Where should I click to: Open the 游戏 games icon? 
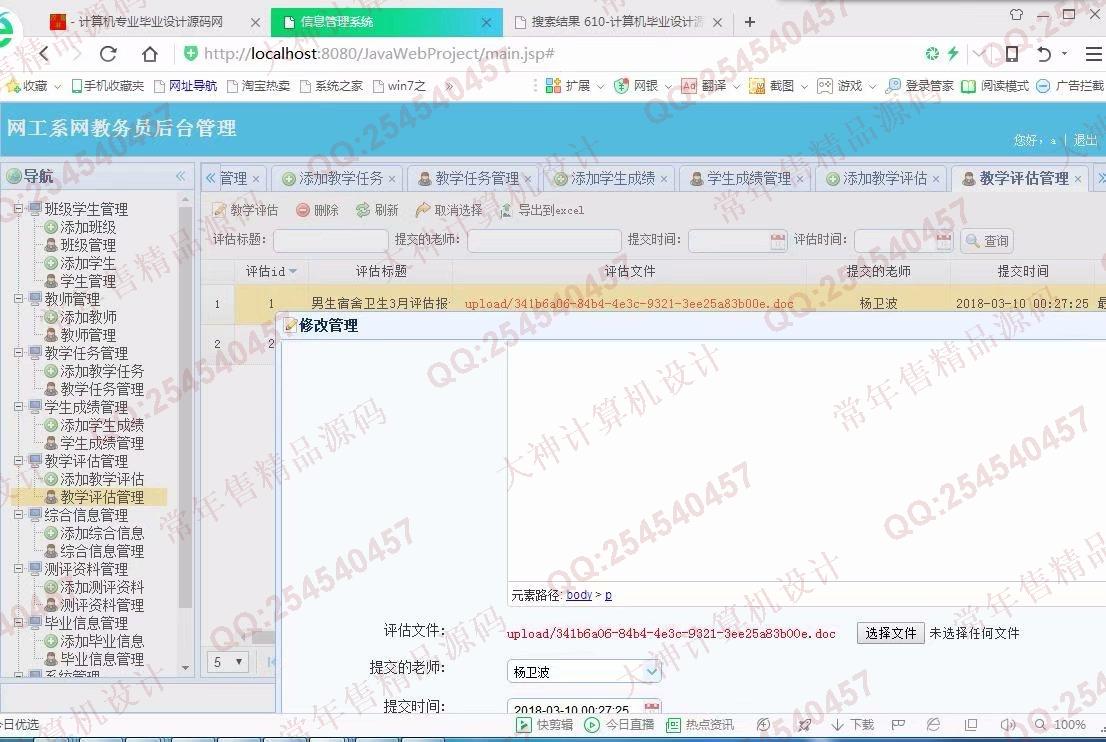click(825, 86)
